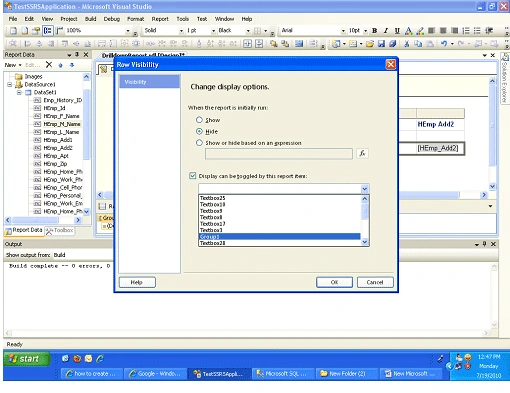Open the Arial font dropdown

click(x=343, y=31)
